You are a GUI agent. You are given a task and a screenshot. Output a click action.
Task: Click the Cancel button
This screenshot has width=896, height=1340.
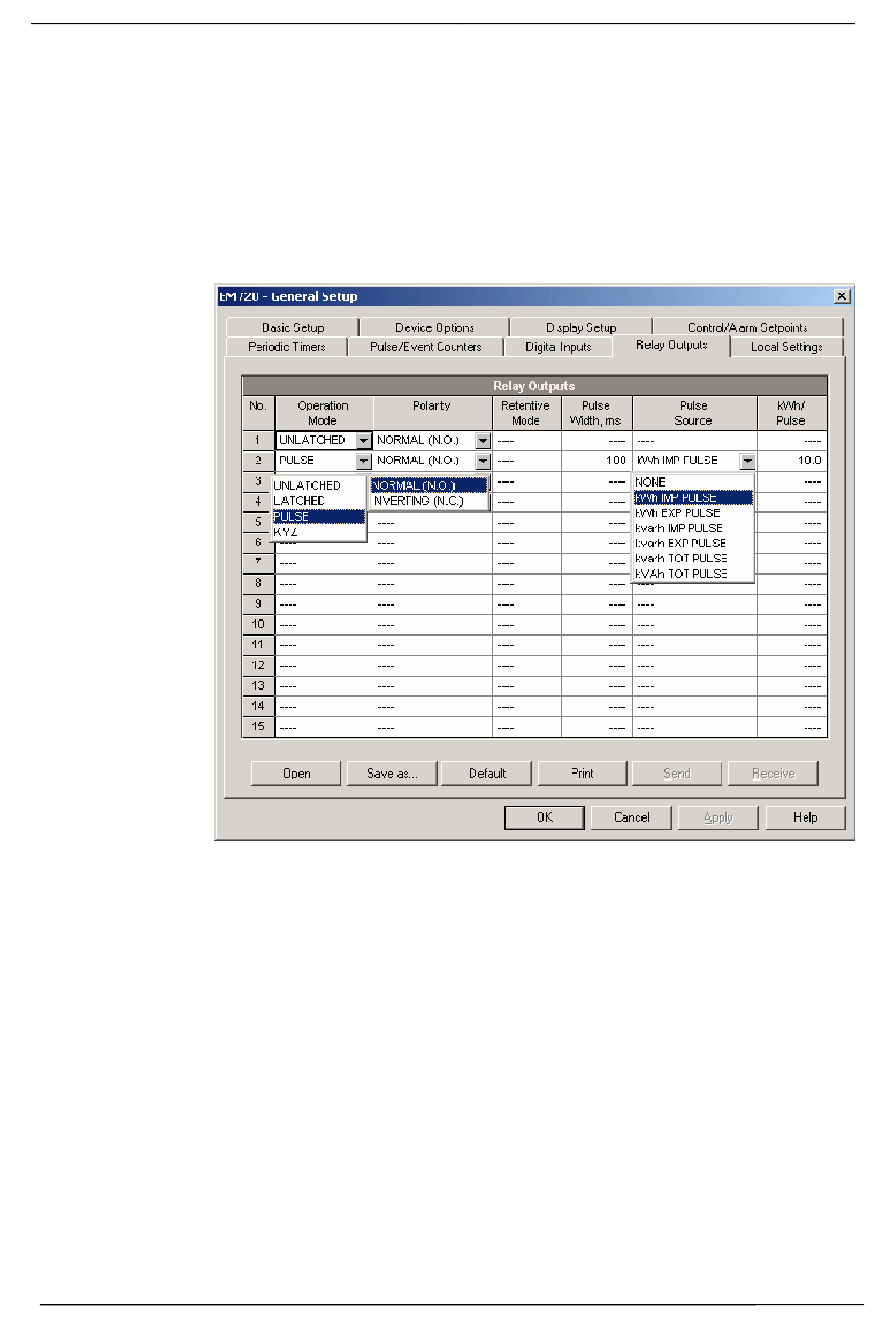[x=631, y=817]
